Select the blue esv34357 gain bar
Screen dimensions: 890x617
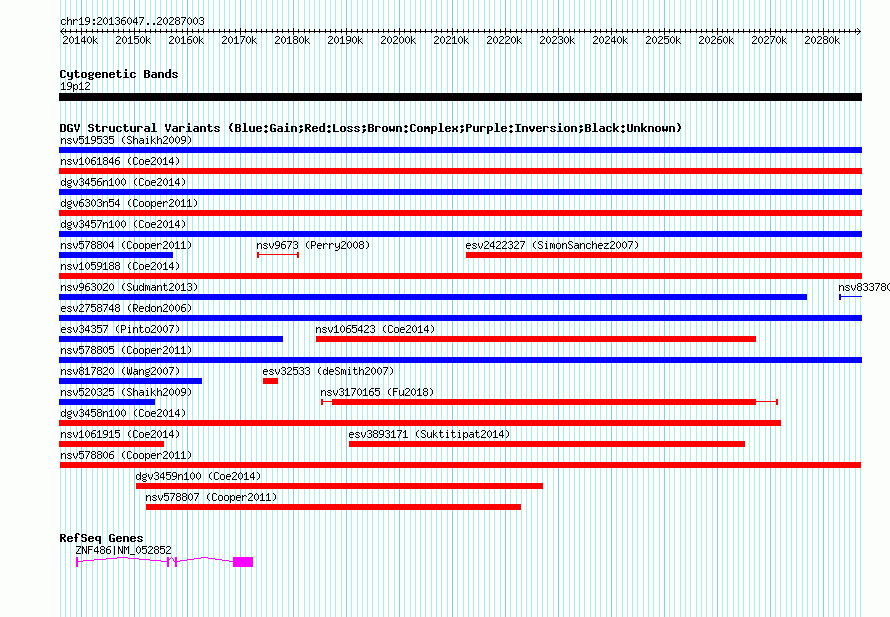[171, 339]
